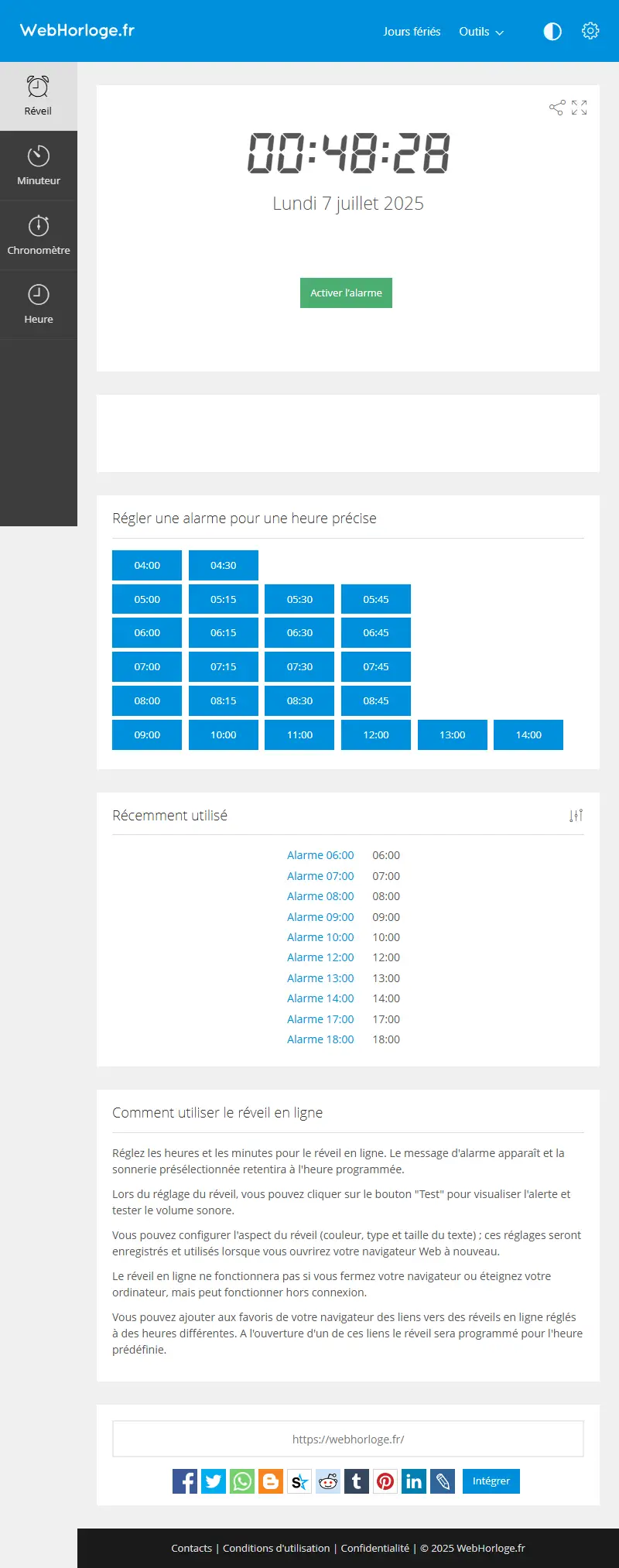
Task: Open the Alarme 12:00 recent link
Action: [320, 957]
